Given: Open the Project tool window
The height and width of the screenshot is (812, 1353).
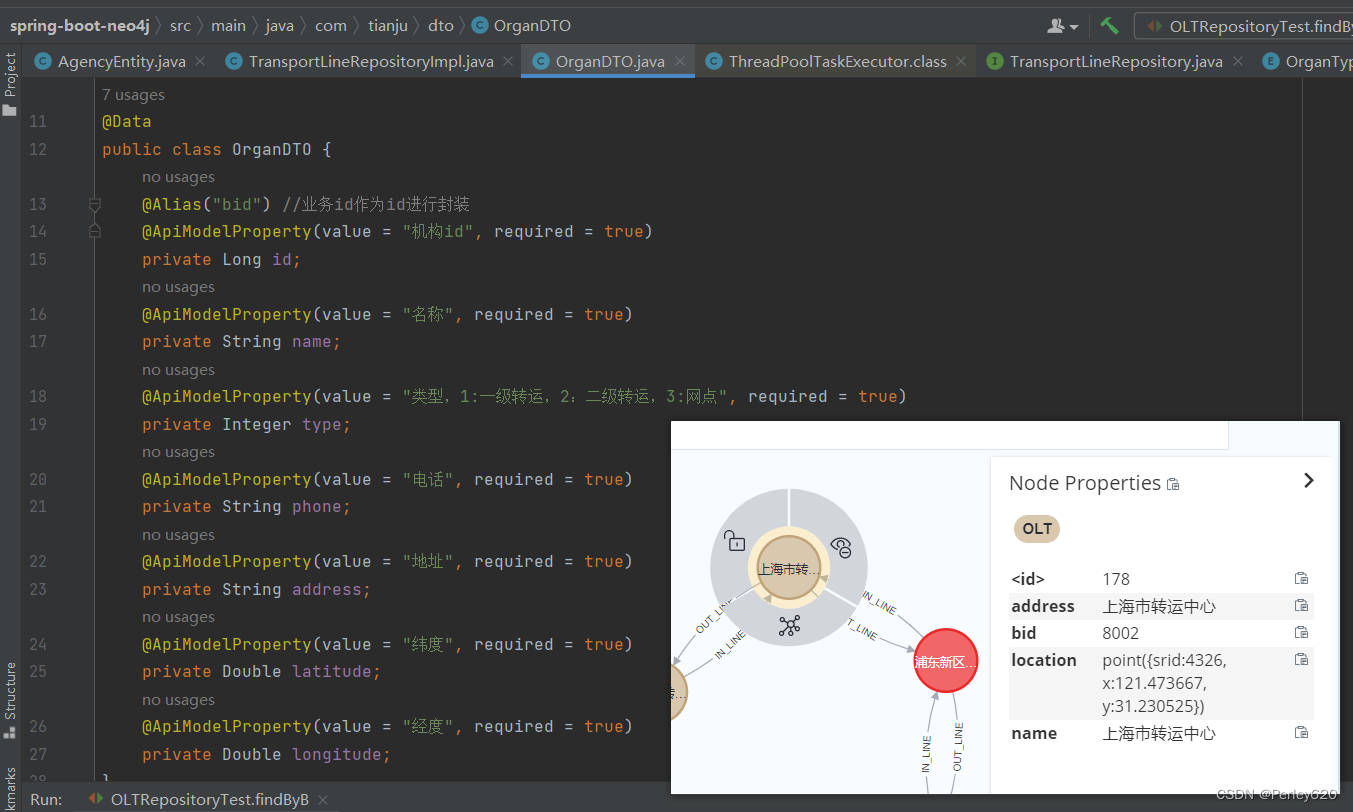Looking at the screenshot, I should 10,86.
